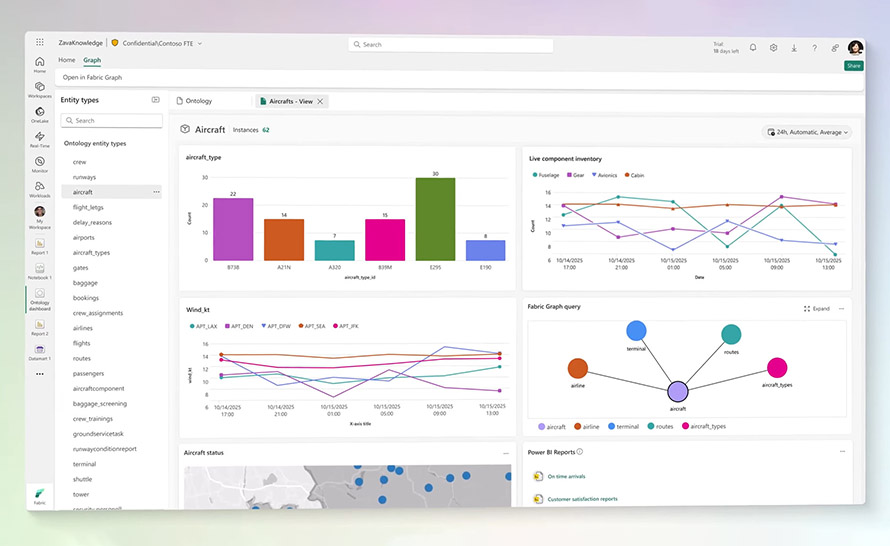The width and height of the screenshot is (890, 546).
Task: Open On time arrivals report link
Action: click(x=566, y=477)
